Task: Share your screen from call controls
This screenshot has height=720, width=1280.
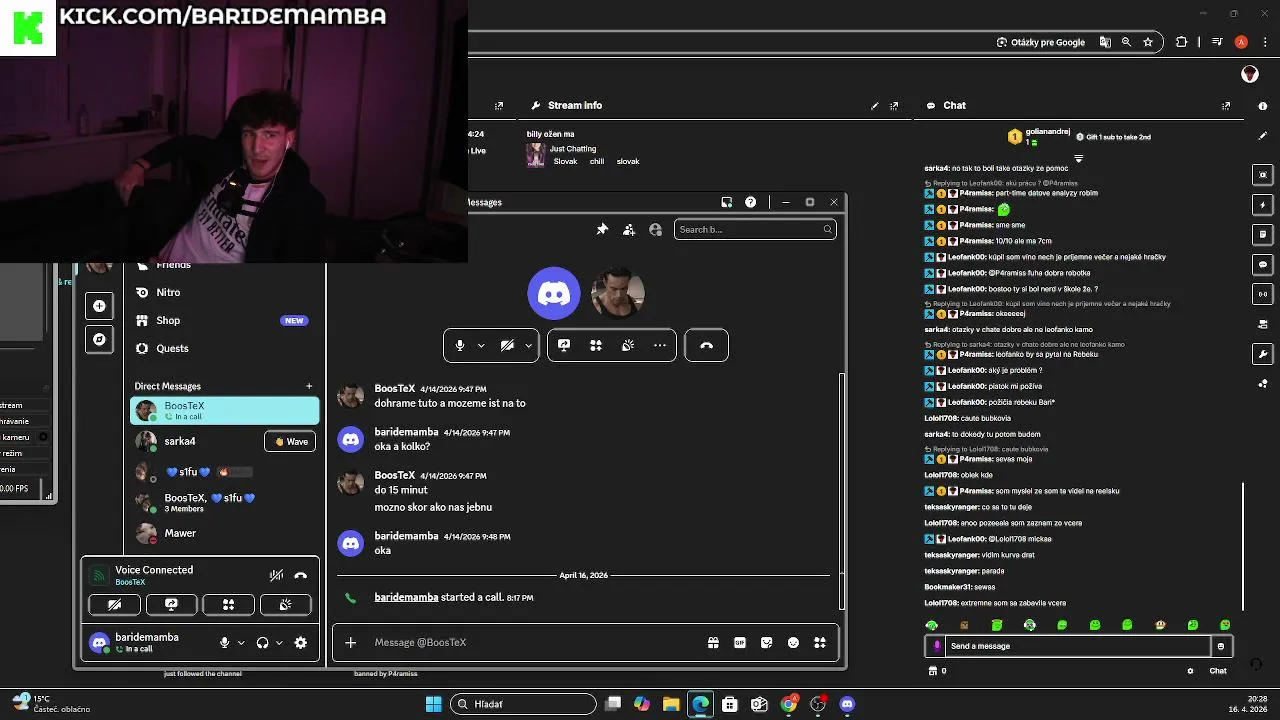Action: [564, 345]
